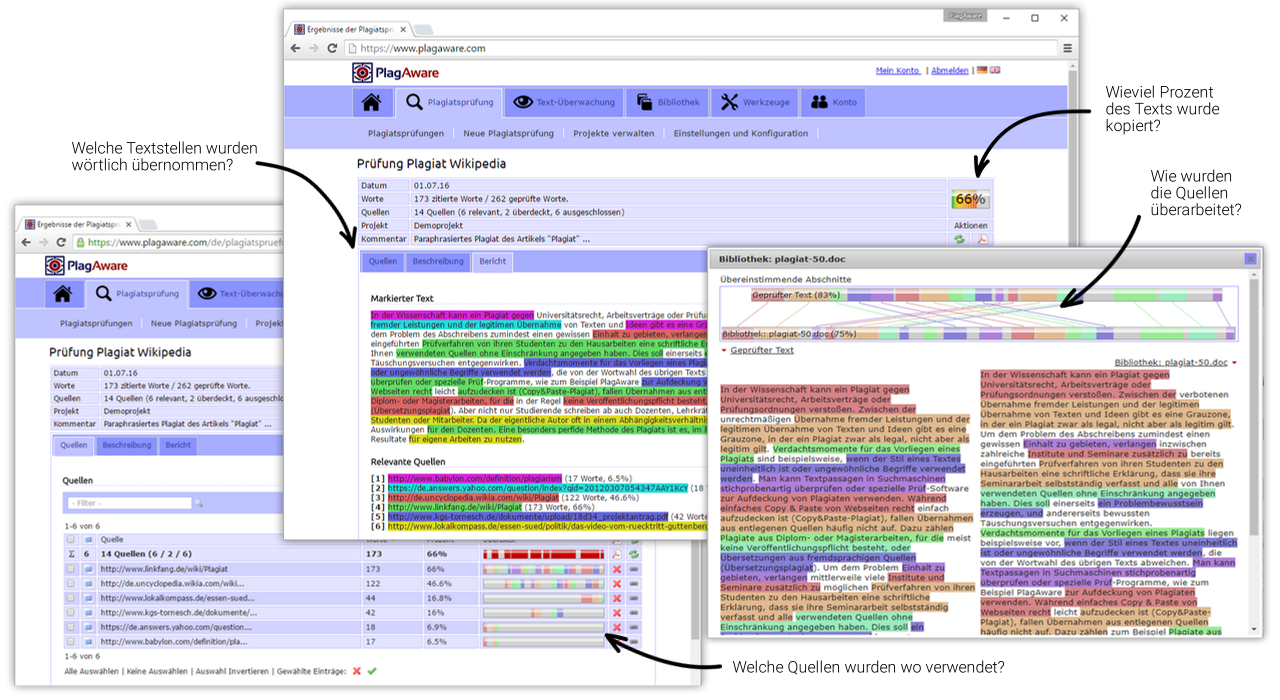Open Werkzeuge tab in center window

tap(755, 102)
